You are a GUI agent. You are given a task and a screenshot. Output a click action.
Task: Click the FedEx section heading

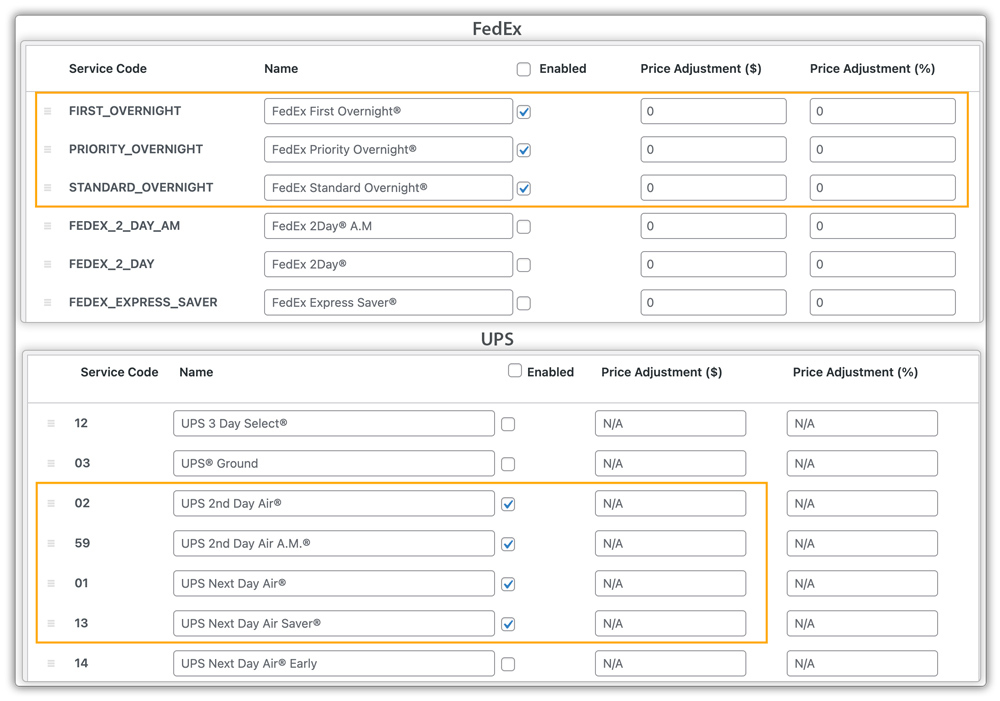click(x=497, y=29)
